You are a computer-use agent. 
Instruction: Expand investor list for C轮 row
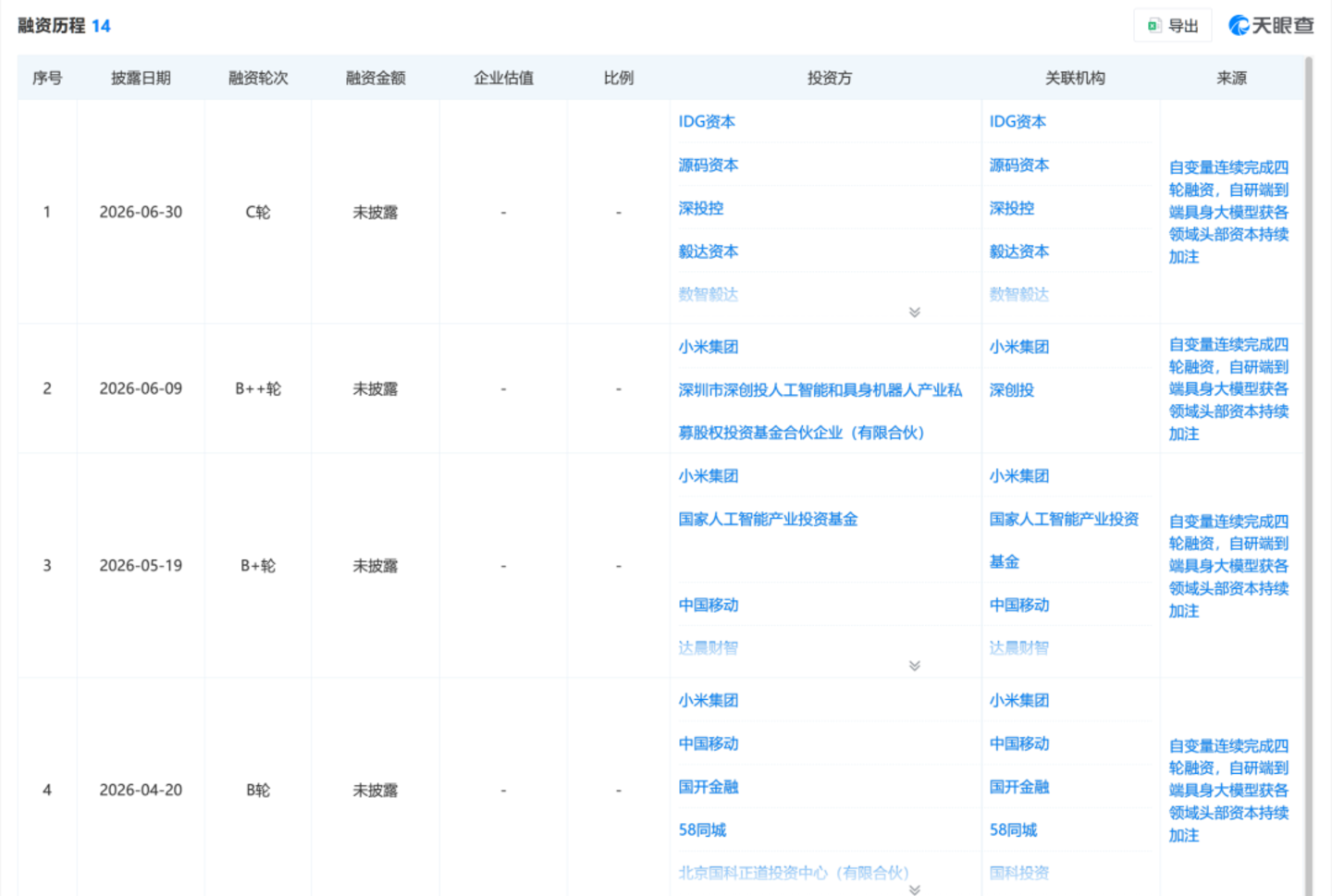coord(914,313)
